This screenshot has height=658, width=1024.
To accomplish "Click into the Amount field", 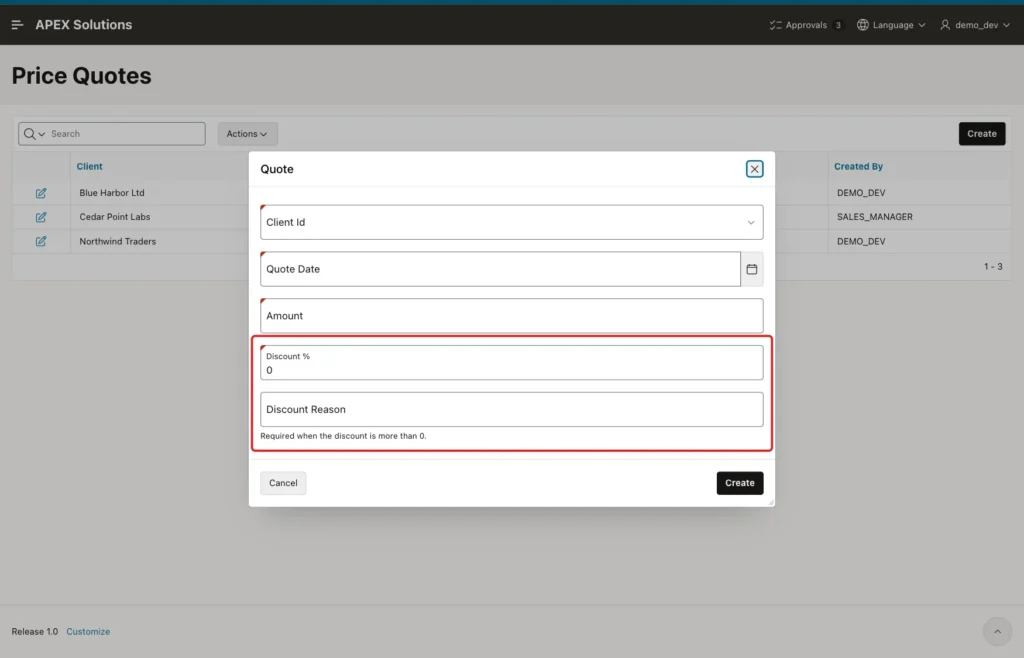I will coord(511,316).
